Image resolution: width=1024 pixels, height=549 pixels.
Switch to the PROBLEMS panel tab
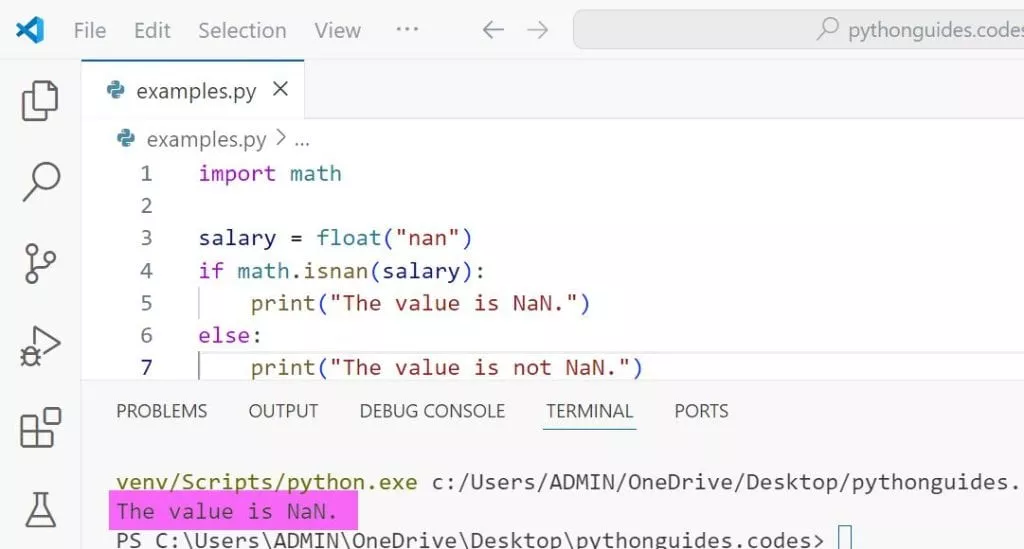pos(162,411)
